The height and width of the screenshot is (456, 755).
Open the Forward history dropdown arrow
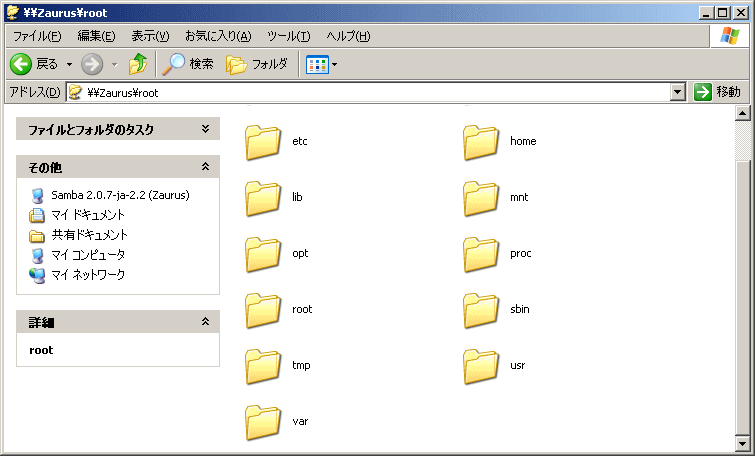[x=115, y=64]
